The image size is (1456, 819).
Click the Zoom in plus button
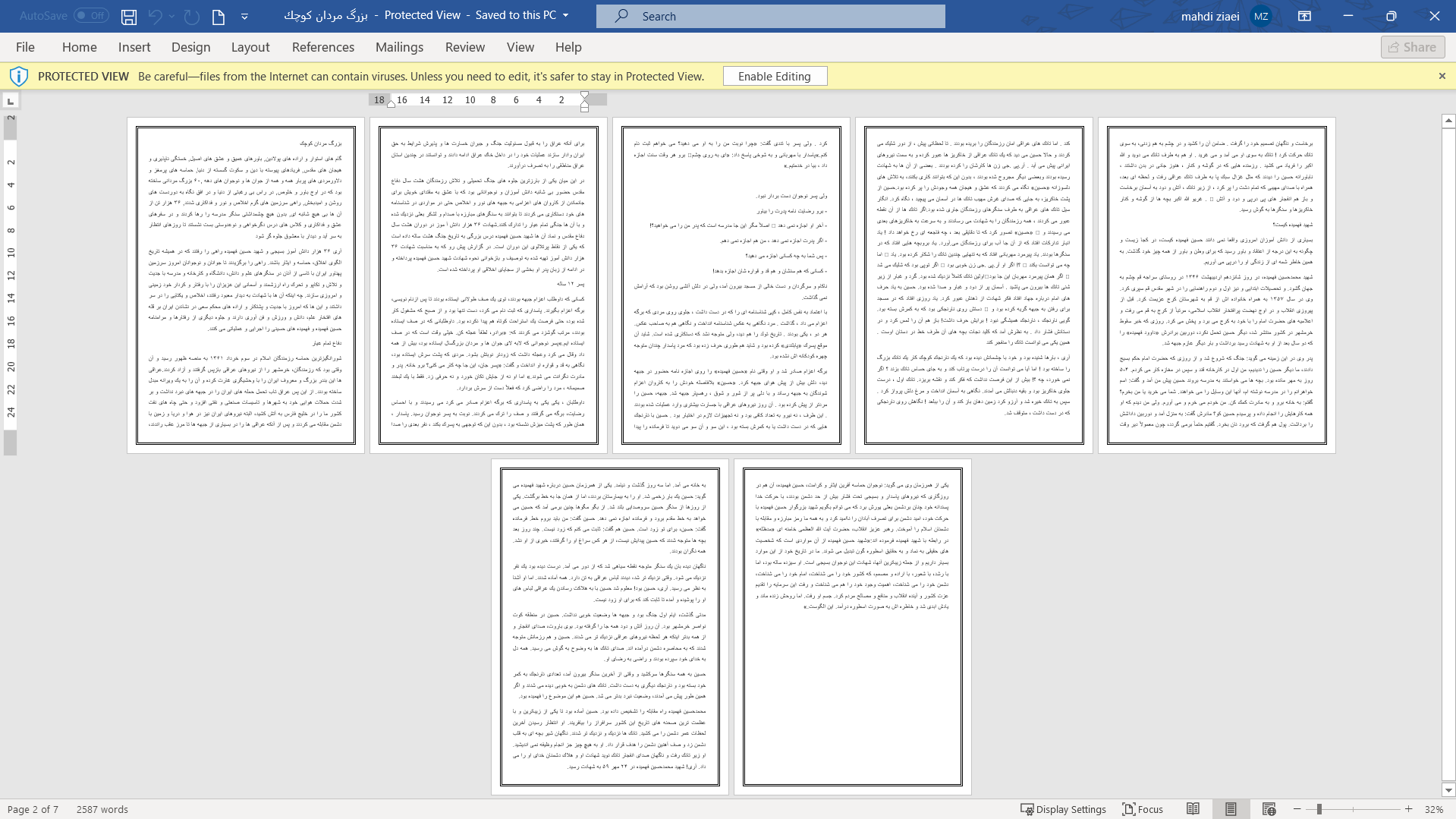tap(1408, 809)
